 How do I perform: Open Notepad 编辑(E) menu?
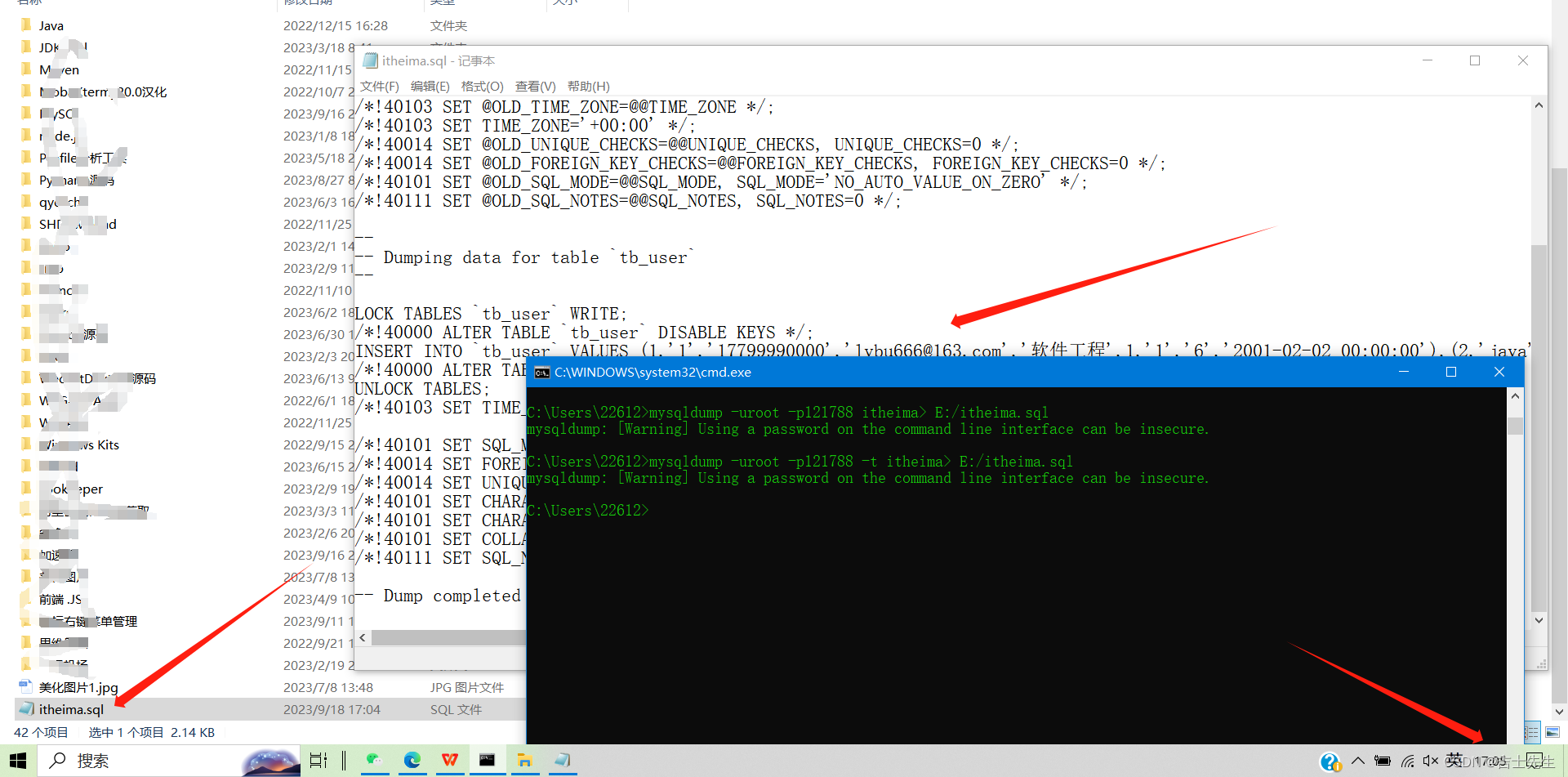coord(430,87)
